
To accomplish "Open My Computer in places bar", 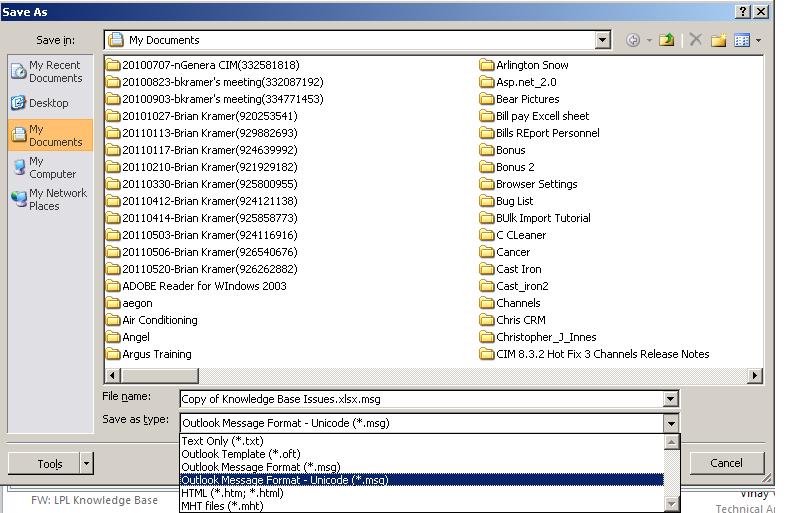I will (50, 167).
